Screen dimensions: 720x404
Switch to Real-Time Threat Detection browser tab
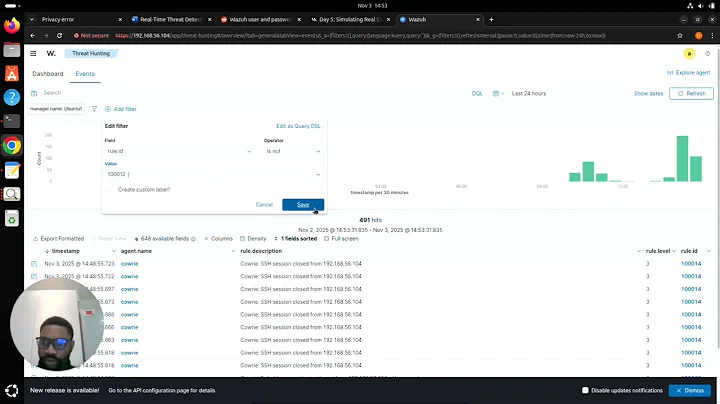[170, 20]
